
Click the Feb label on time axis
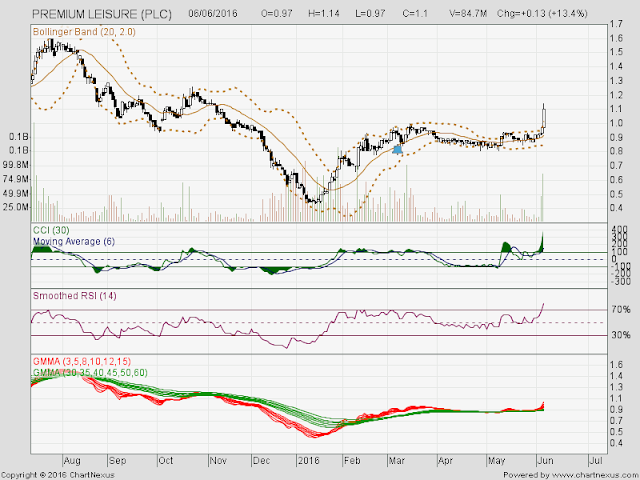(352, 461)
